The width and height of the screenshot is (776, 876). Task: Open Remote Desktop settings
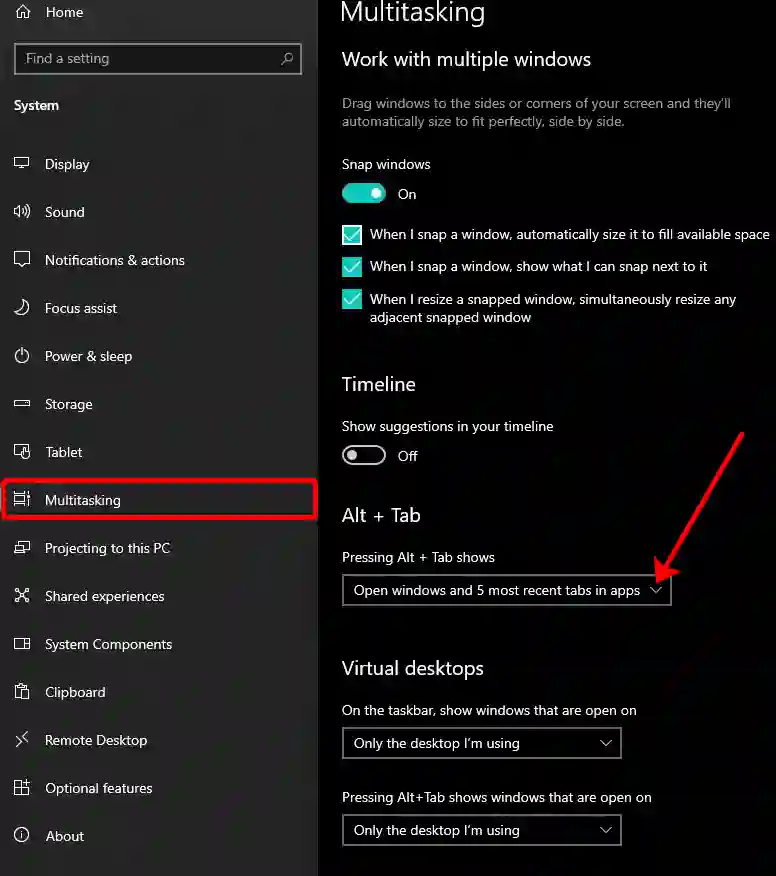[x=96, y=740]
